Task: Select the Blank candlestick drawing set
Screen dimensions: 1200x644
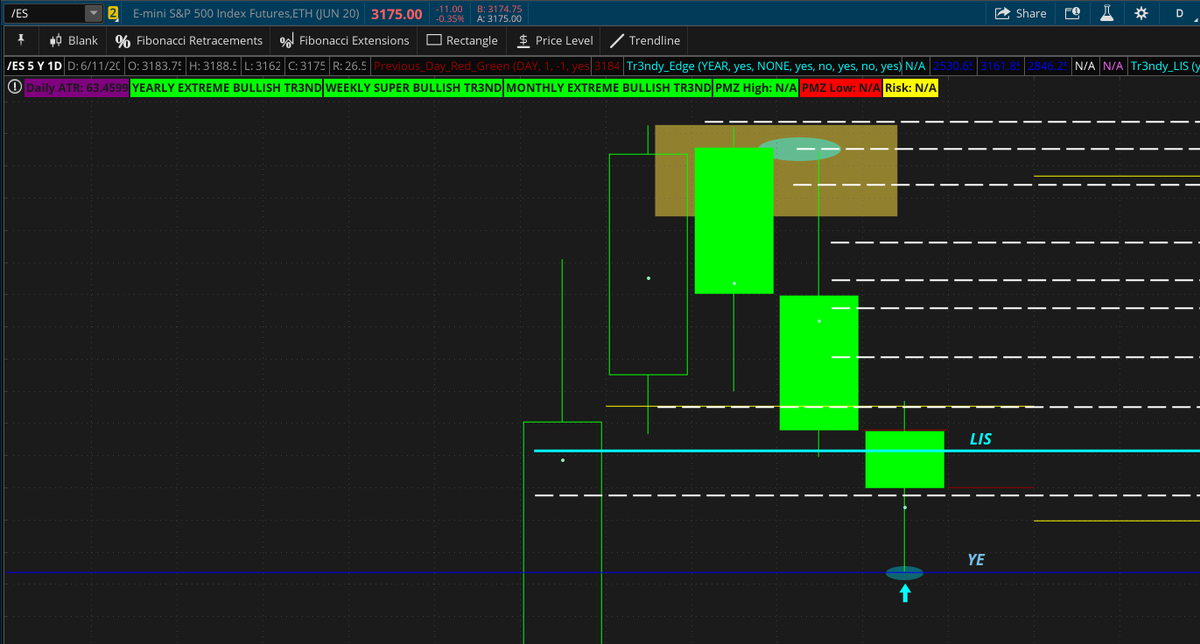Action: [73, 40]
